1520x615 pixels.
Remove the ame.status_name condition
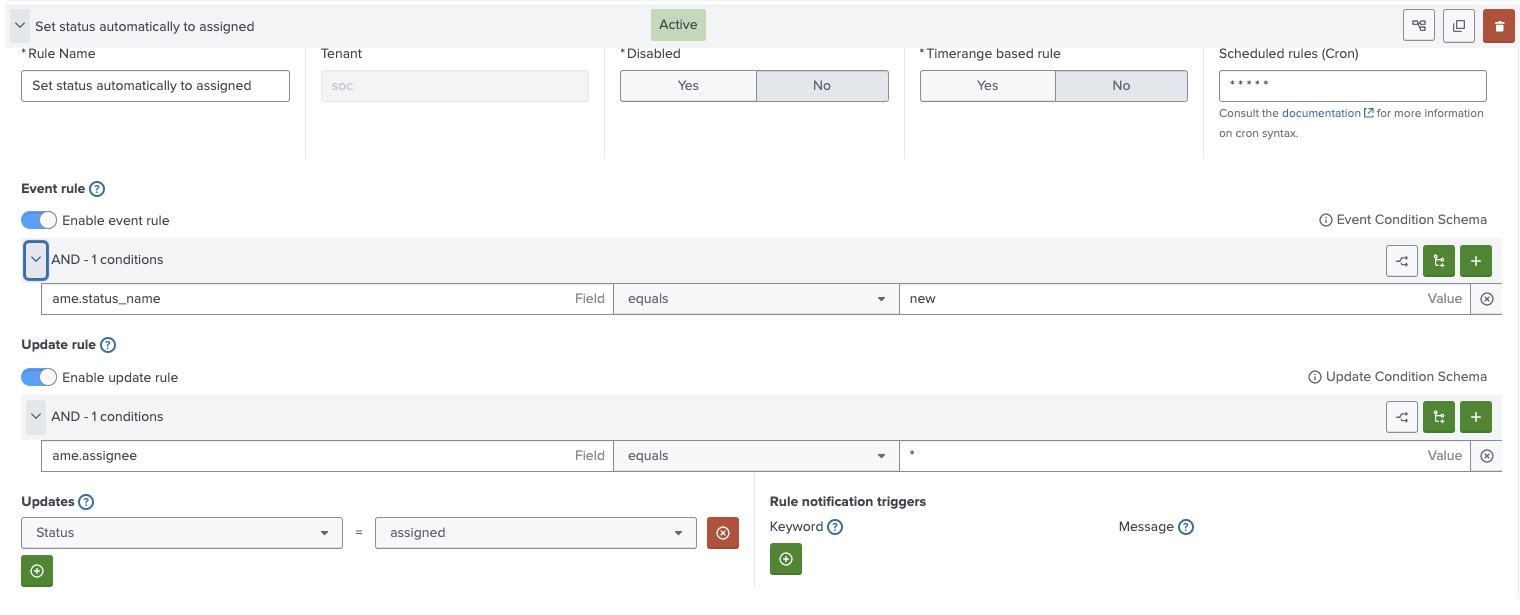tap(1486, 299)
